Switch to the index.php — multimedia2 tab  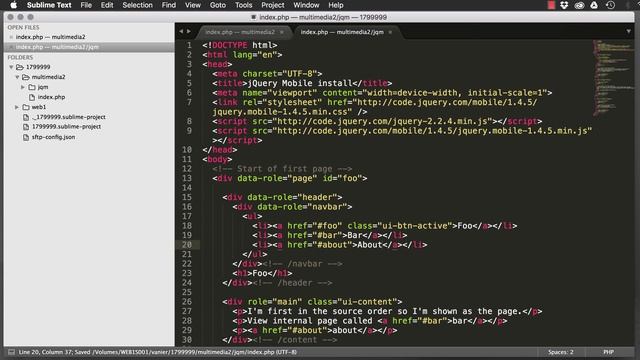point(240,32)
